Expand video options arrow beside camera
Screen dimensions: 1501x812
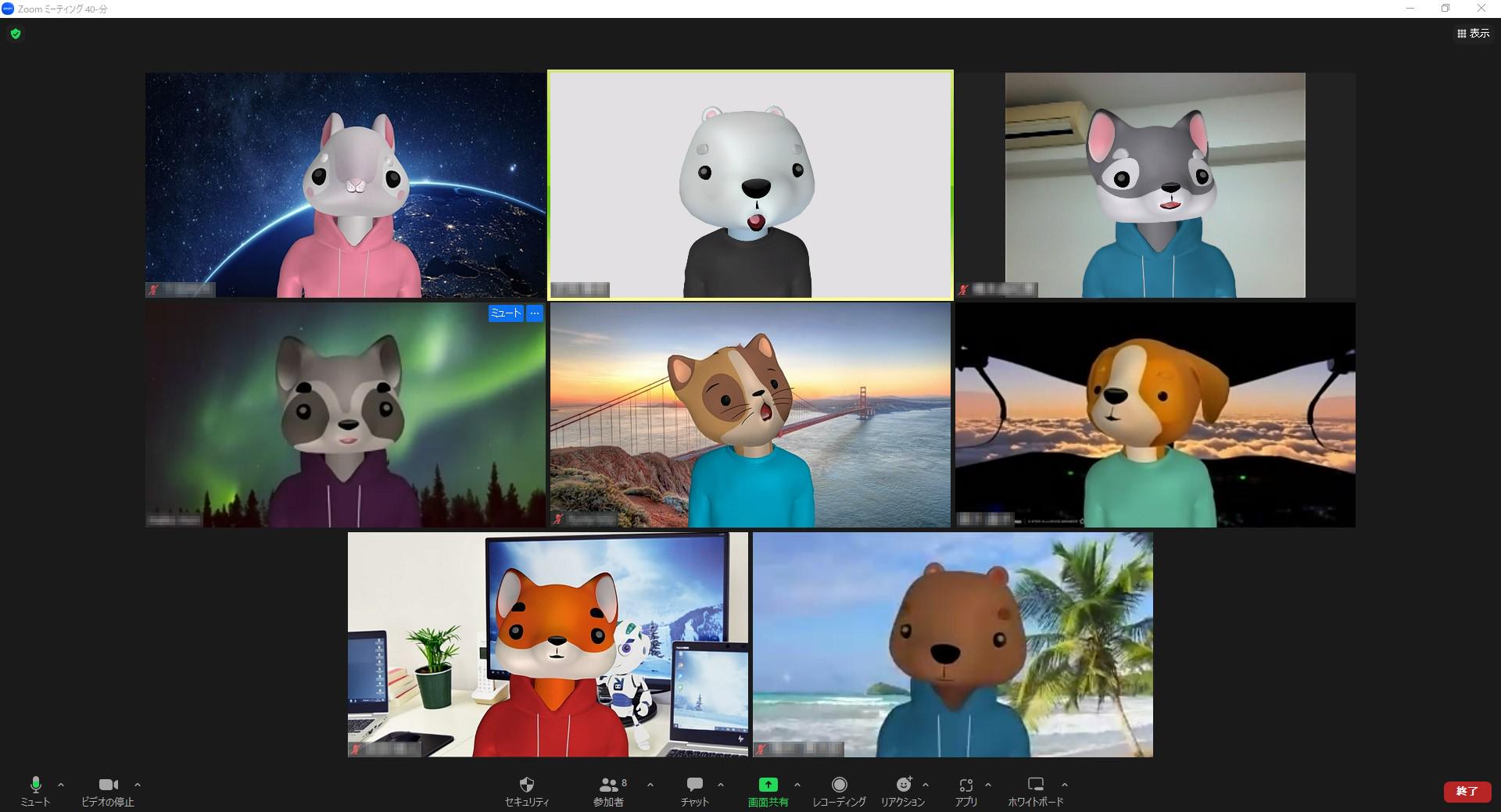[x=138, y=785]
